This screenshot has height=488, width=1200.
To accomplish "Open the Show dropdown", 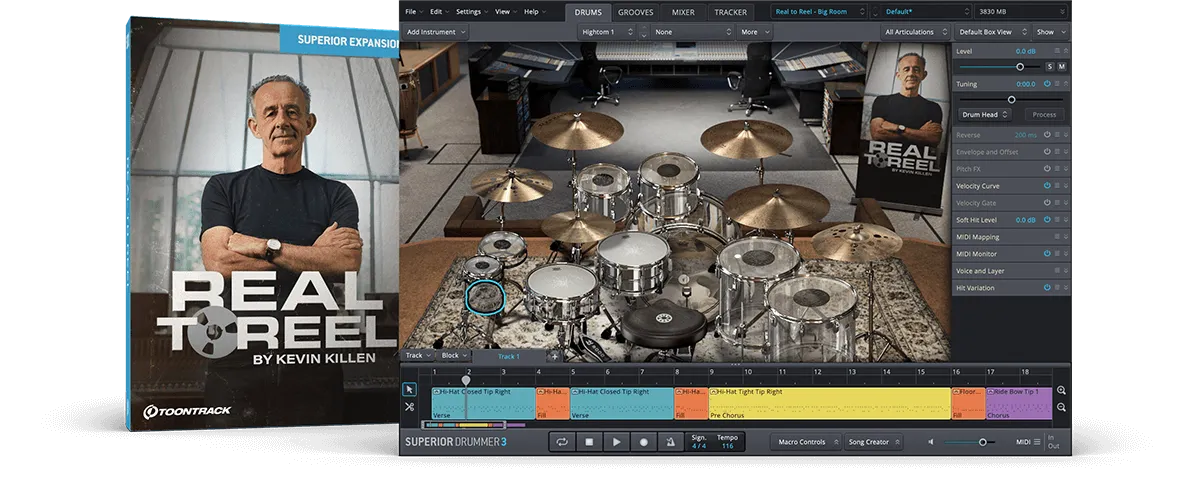I will pyautogui.click(x=1048, y=32).
